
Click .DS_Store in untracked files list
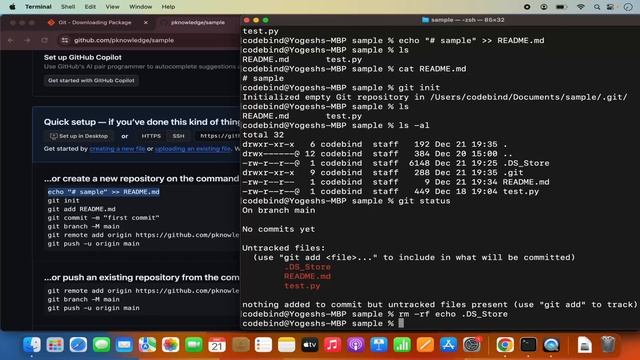(307, 267)
